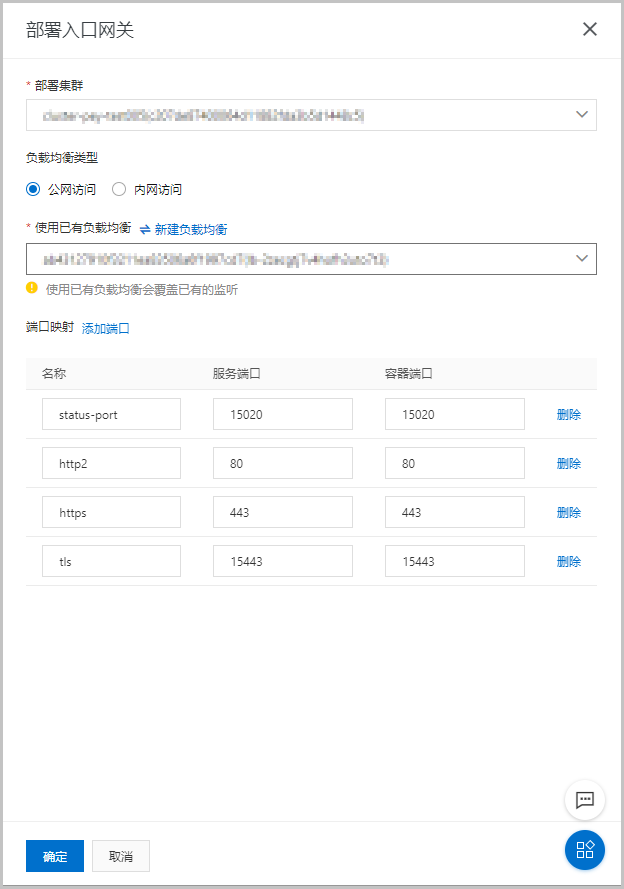Click the swap icon beside 新建负载均衡

click(x=145, y=230)
